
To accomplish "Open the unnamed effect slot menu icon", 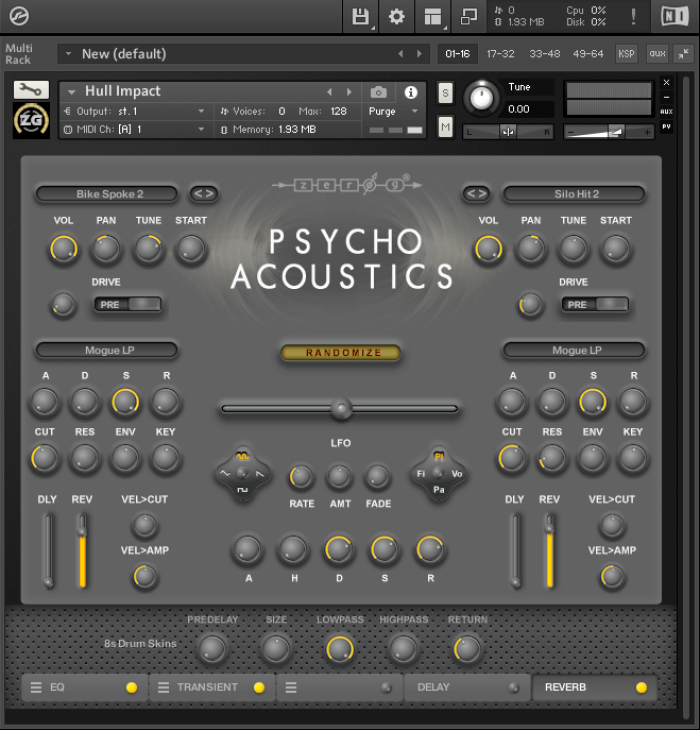I will [x=291, y=687].
